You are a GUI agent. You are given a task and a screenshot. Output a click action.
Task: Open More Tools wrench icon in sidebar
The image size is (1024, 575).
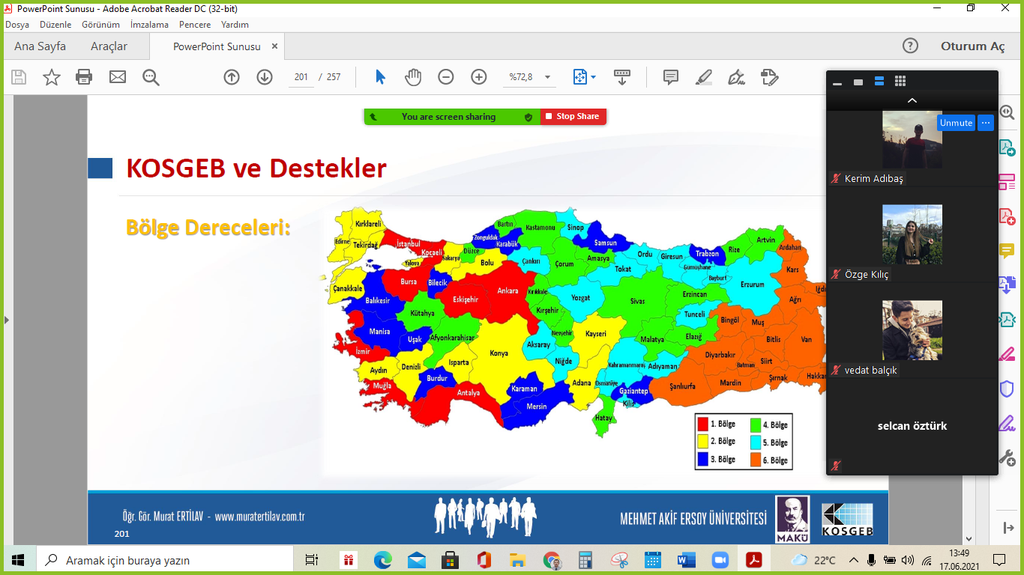tap(1007, 457)
